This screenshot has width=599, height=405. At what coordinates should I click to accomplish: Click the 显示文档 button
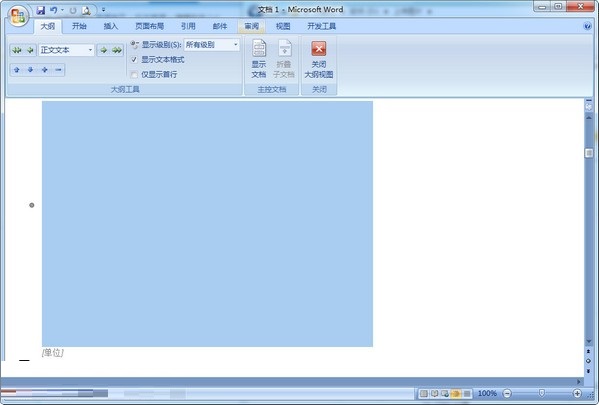click(259, 59)
